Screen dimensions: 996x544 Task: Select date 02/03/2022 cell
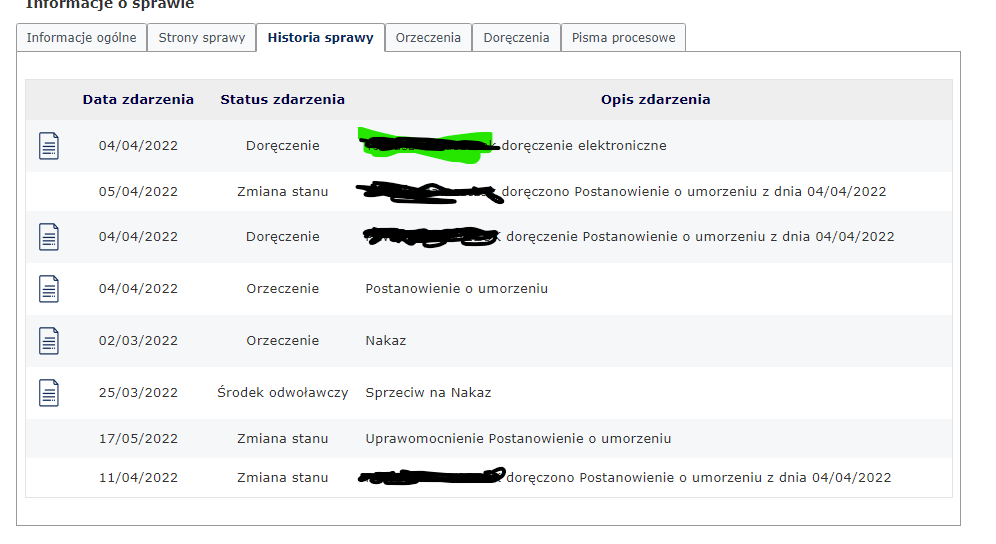click(x=138, y=341)
